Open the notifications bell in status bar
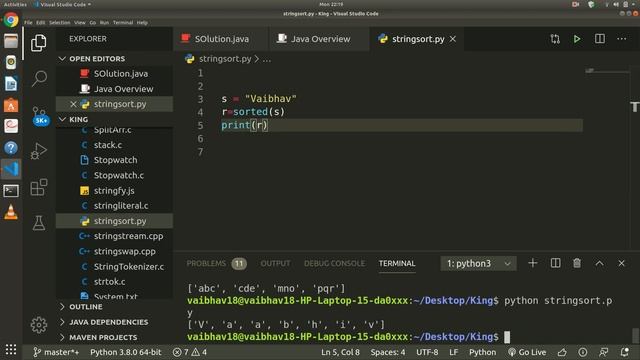The image size is (640, 360). tap(624, 352)
